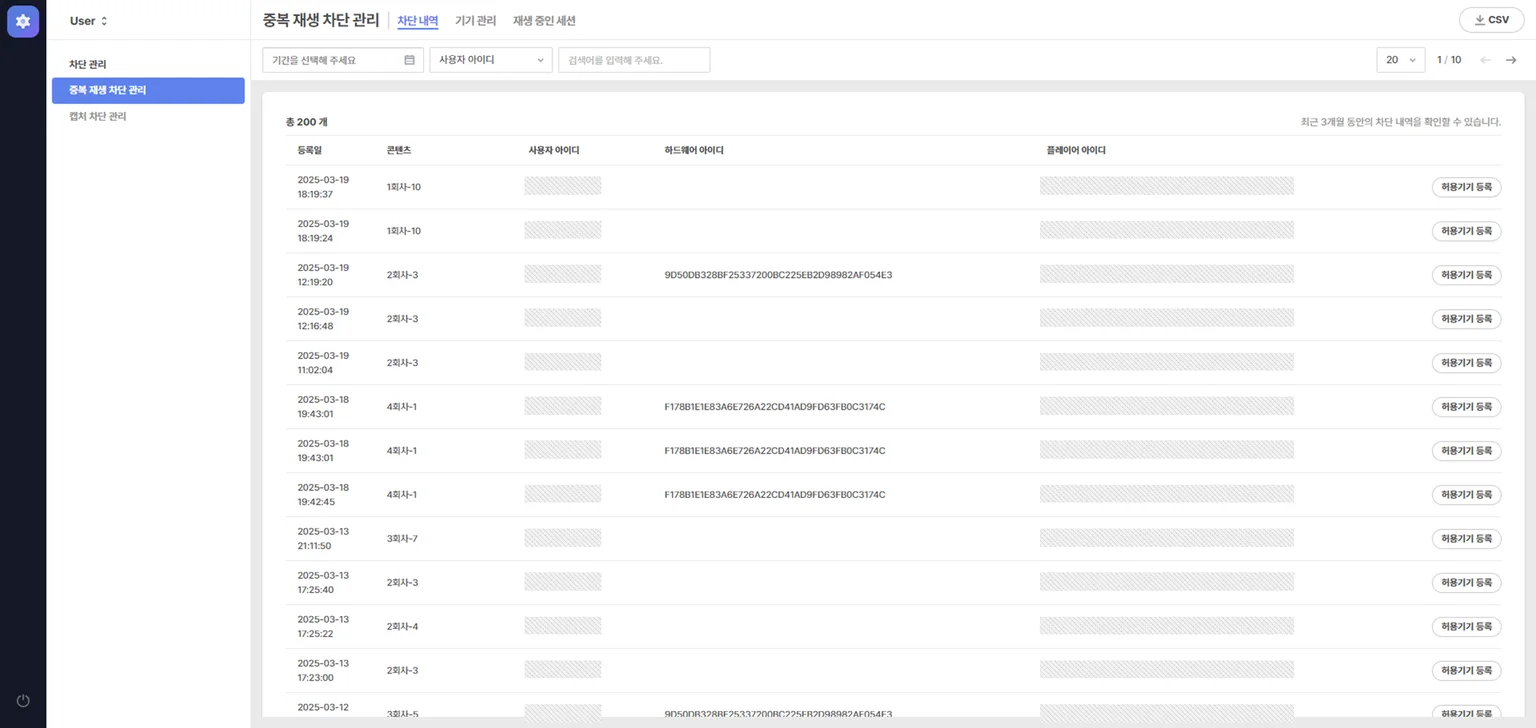1536x728 pixels.
Task: Click the date cell 2025-03-19 12:19:20
Action: [323, 275]
